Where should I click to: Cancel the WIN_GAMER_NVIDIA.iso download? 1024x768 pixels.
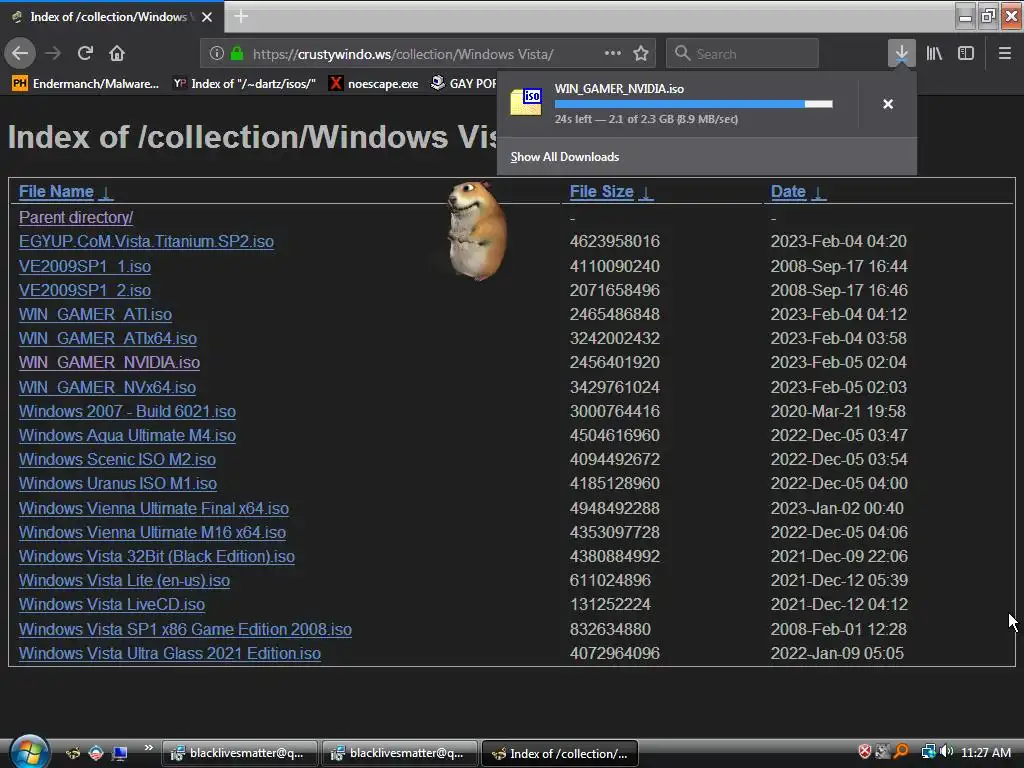pos(888,104)
